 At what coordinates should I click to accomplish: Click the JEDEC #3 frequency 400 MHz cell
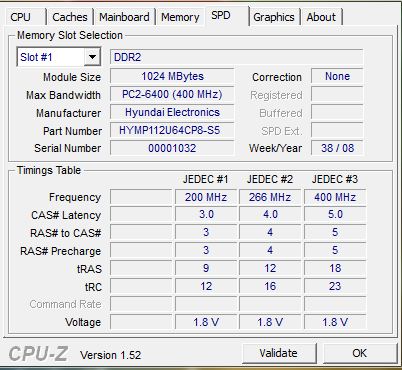click(x=335, y=197)
